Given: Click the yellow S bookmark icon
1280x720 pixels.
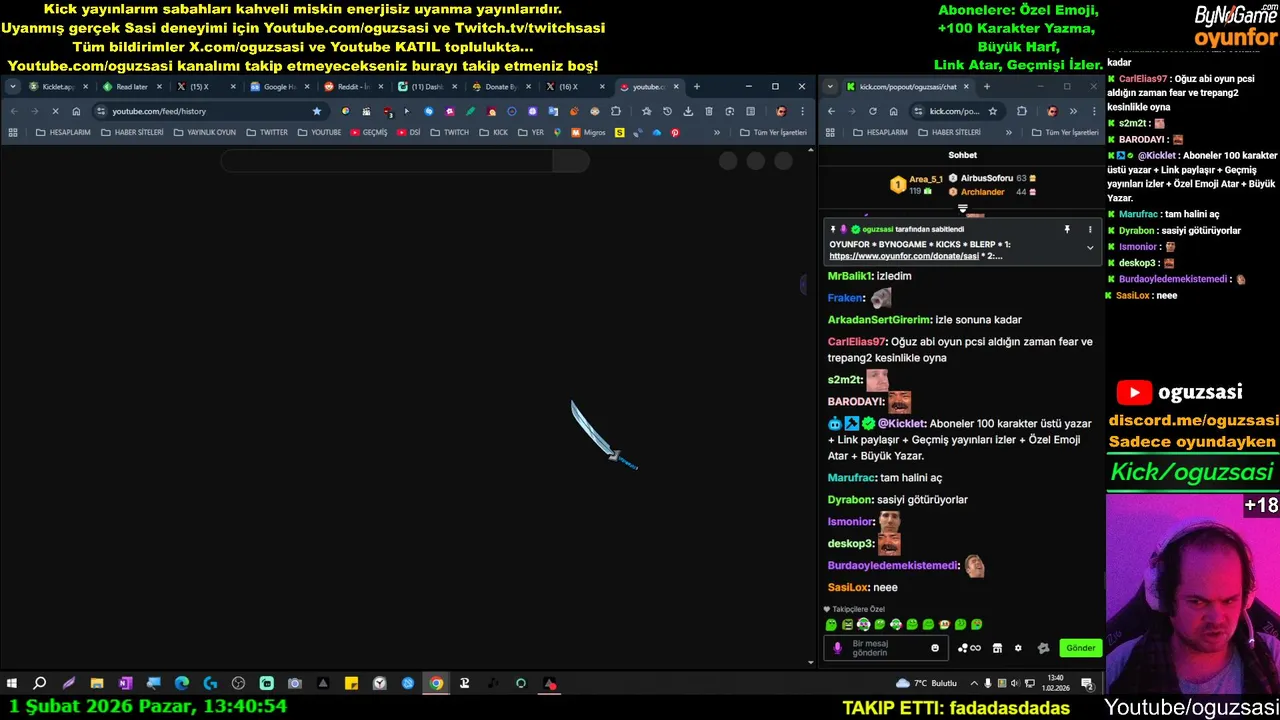Looking at the screenshot, I should coord(620,132).
